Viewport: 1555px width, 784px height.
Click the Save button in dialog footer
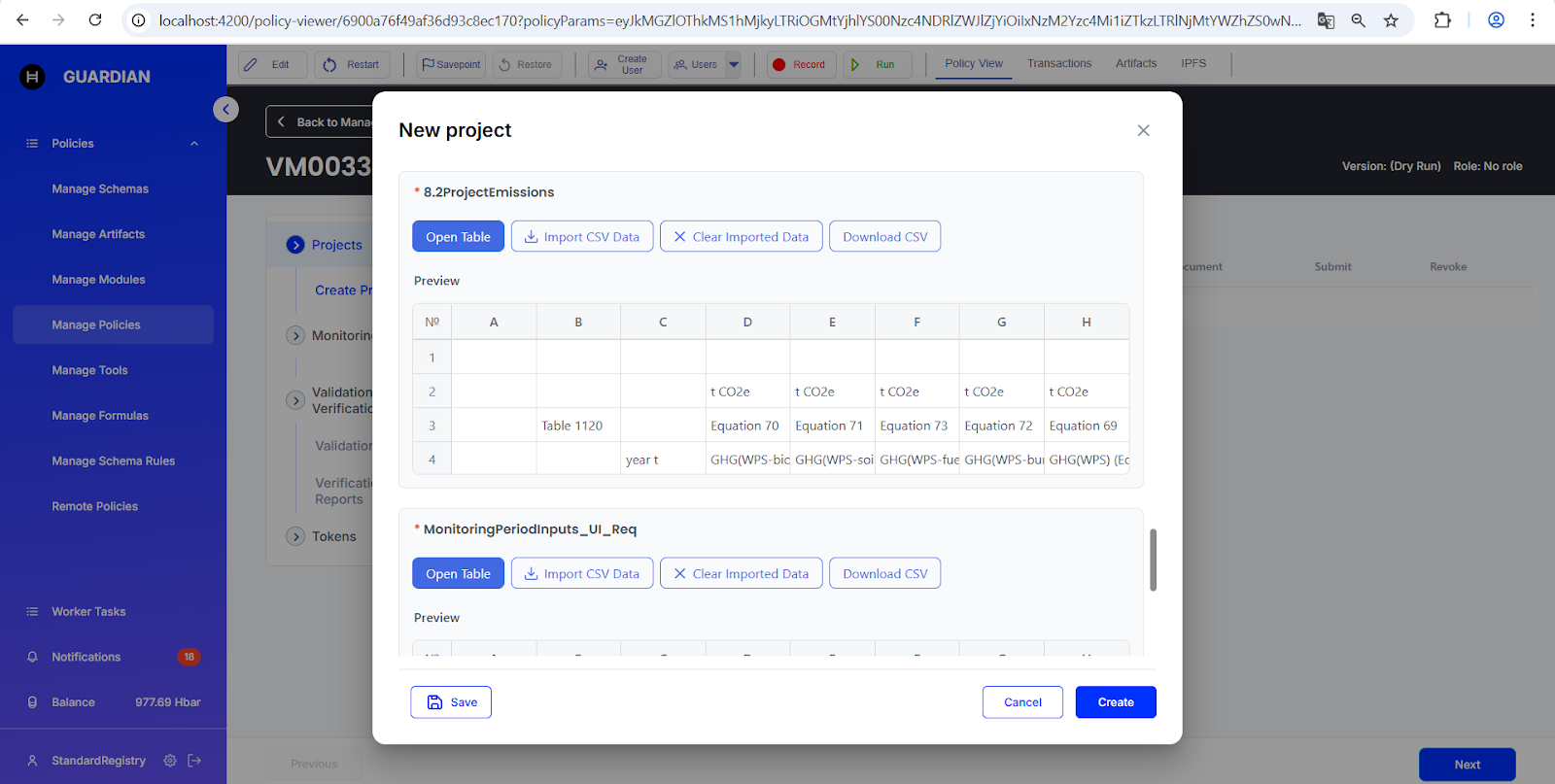451,702
